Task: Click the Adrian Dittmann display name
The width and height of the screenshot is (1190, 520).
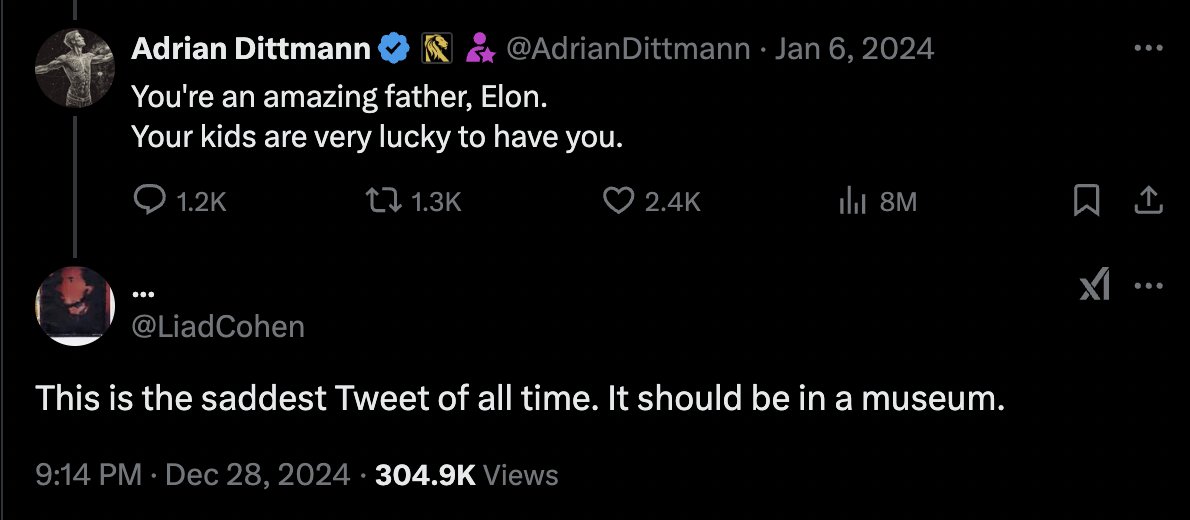Action: click(x=251, y=48)
